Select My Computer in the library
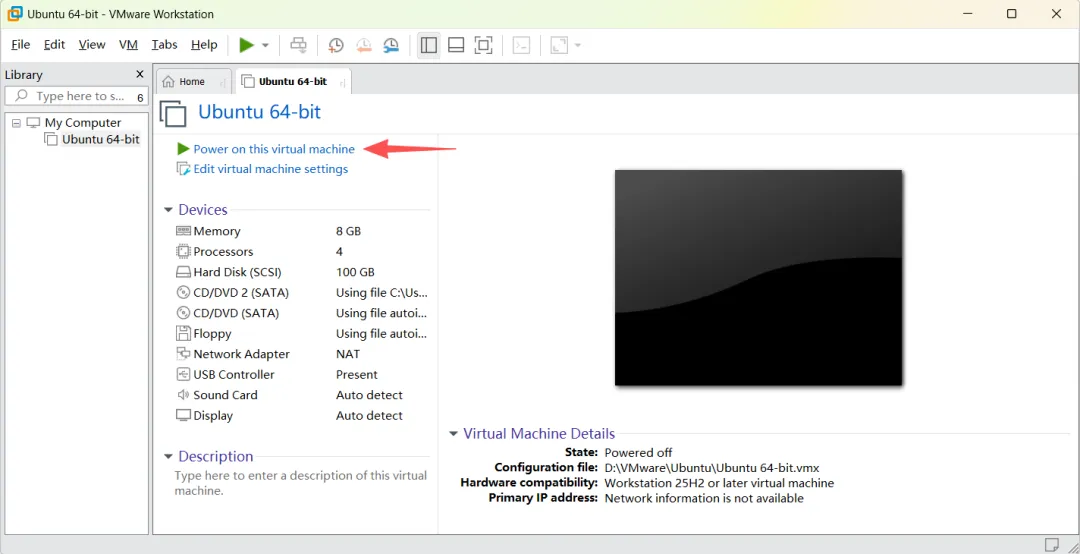The image size is (1080, 554). [x=83, y=123]
